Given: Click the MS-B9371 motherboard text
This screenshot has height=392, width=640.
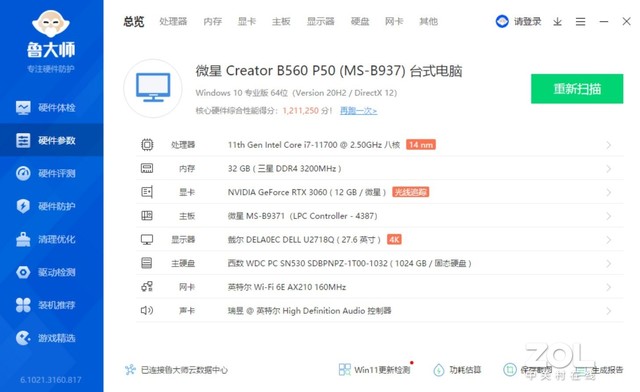Looking at the screenshot, I should point(302,216).
